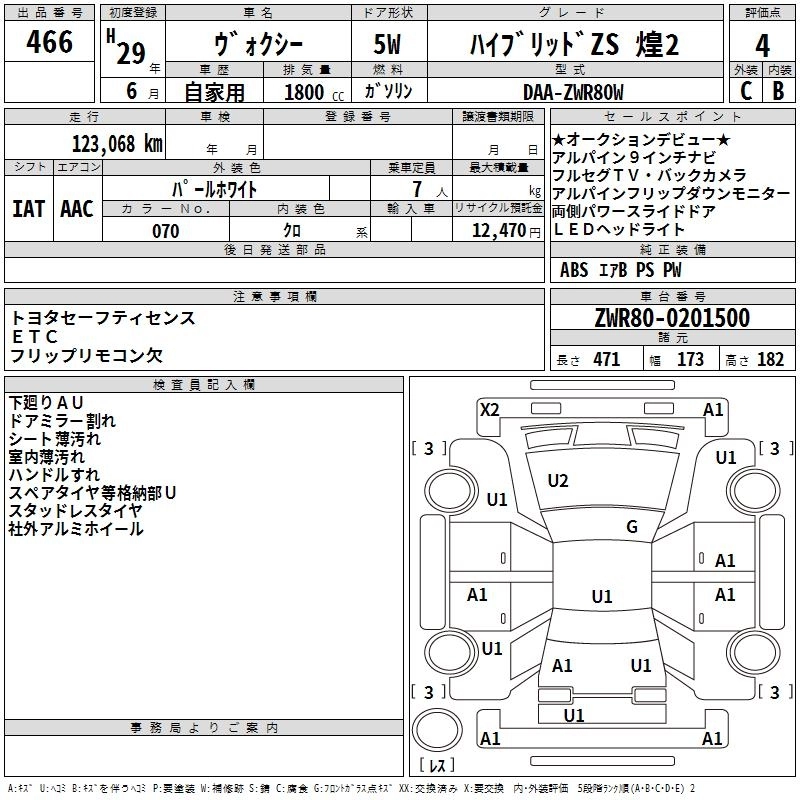Select sales point フルセグTV・バックカメラ
This screenshot has width=800, height=800.
coord(649,175)
